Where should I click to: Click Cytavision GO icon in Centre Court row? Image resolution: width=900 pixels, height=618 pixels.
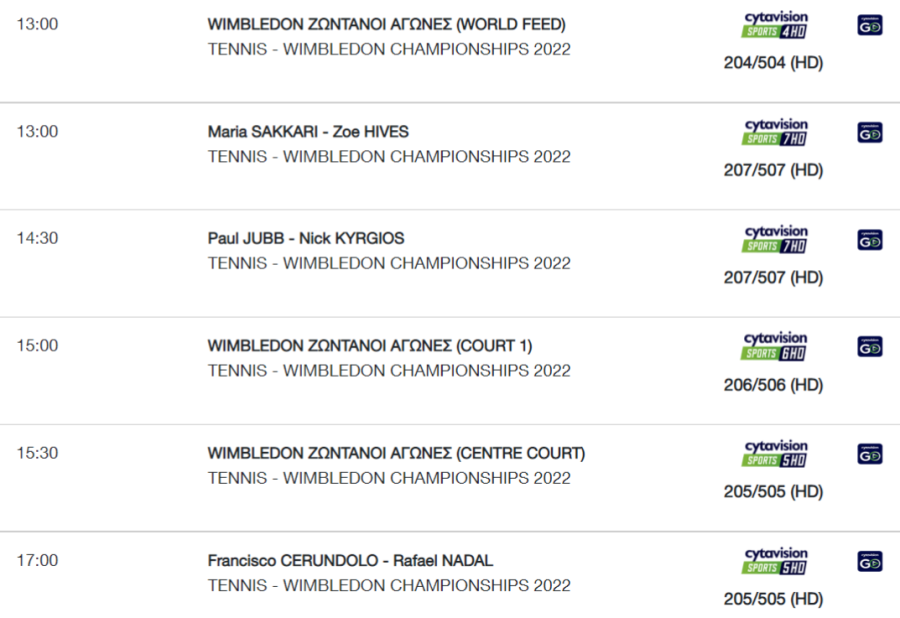870,454
